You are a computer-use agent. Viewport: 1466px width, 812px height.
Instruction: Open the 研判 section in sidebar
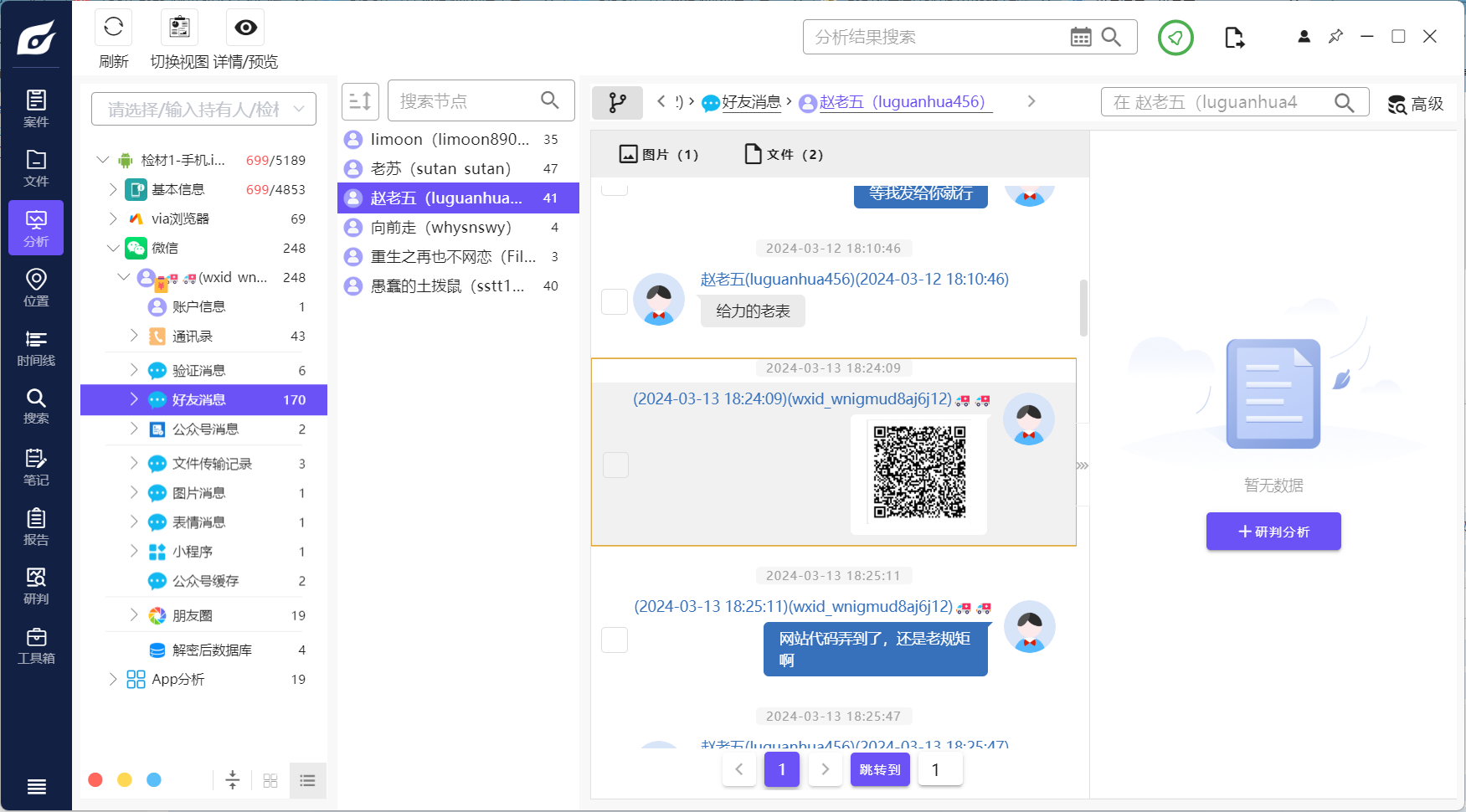36,586
